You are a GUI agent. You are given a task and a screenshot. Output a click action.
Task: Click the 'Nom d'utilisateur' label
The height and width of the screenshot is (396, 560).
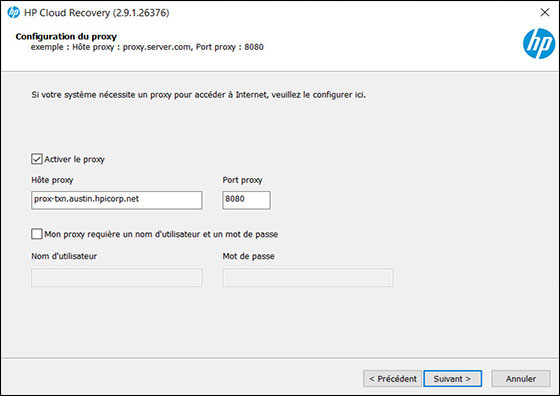[64, 256]
